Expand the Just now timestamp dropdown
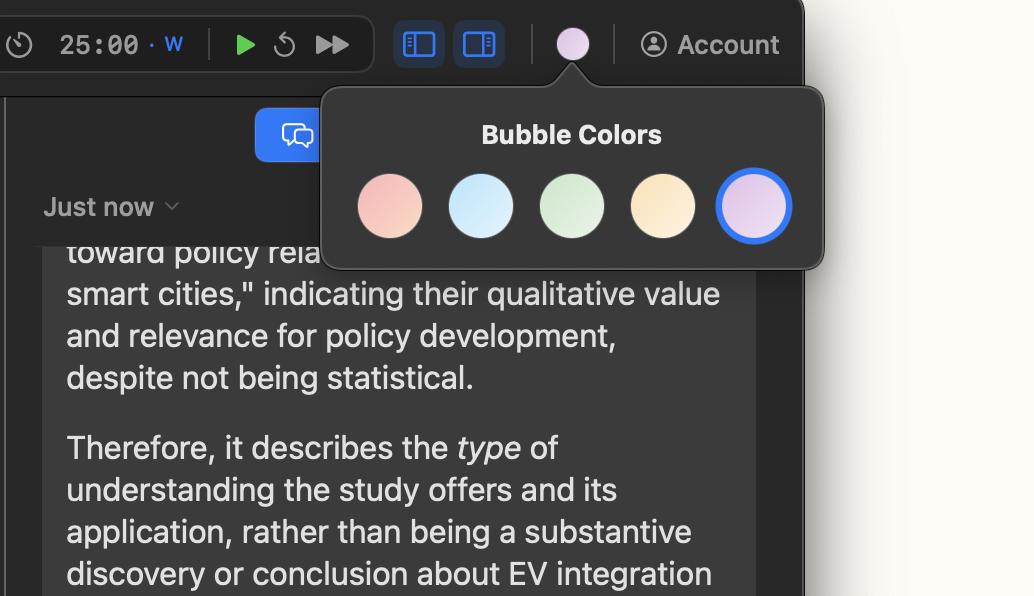Image resolution: width=1034 pixels, height=596 pixels. pyautogui.click(x=171, y=207)
